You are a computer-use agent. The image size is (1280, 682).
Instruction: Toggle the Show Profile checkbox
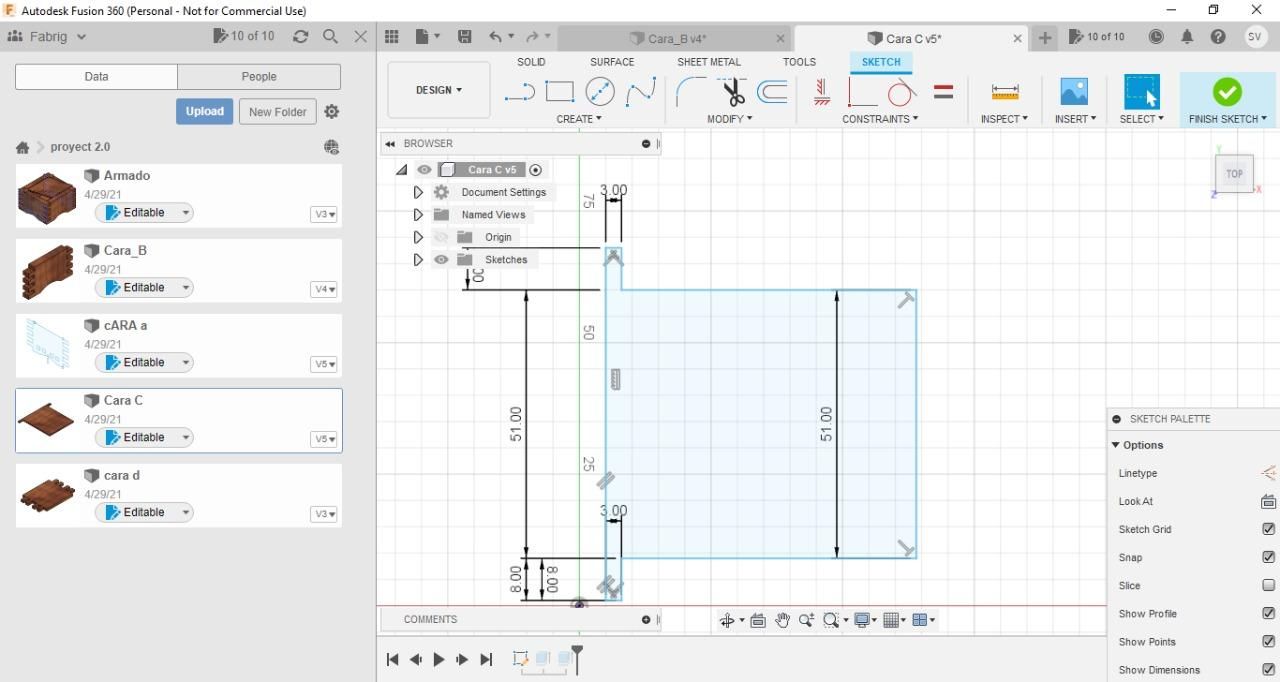[x=1268, y=613]
